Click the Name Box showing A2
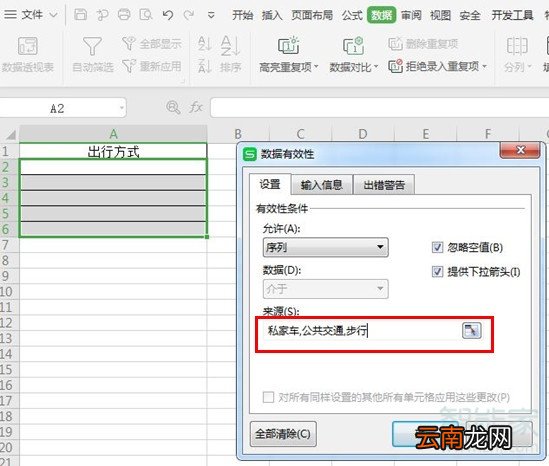 coord(58,108)
